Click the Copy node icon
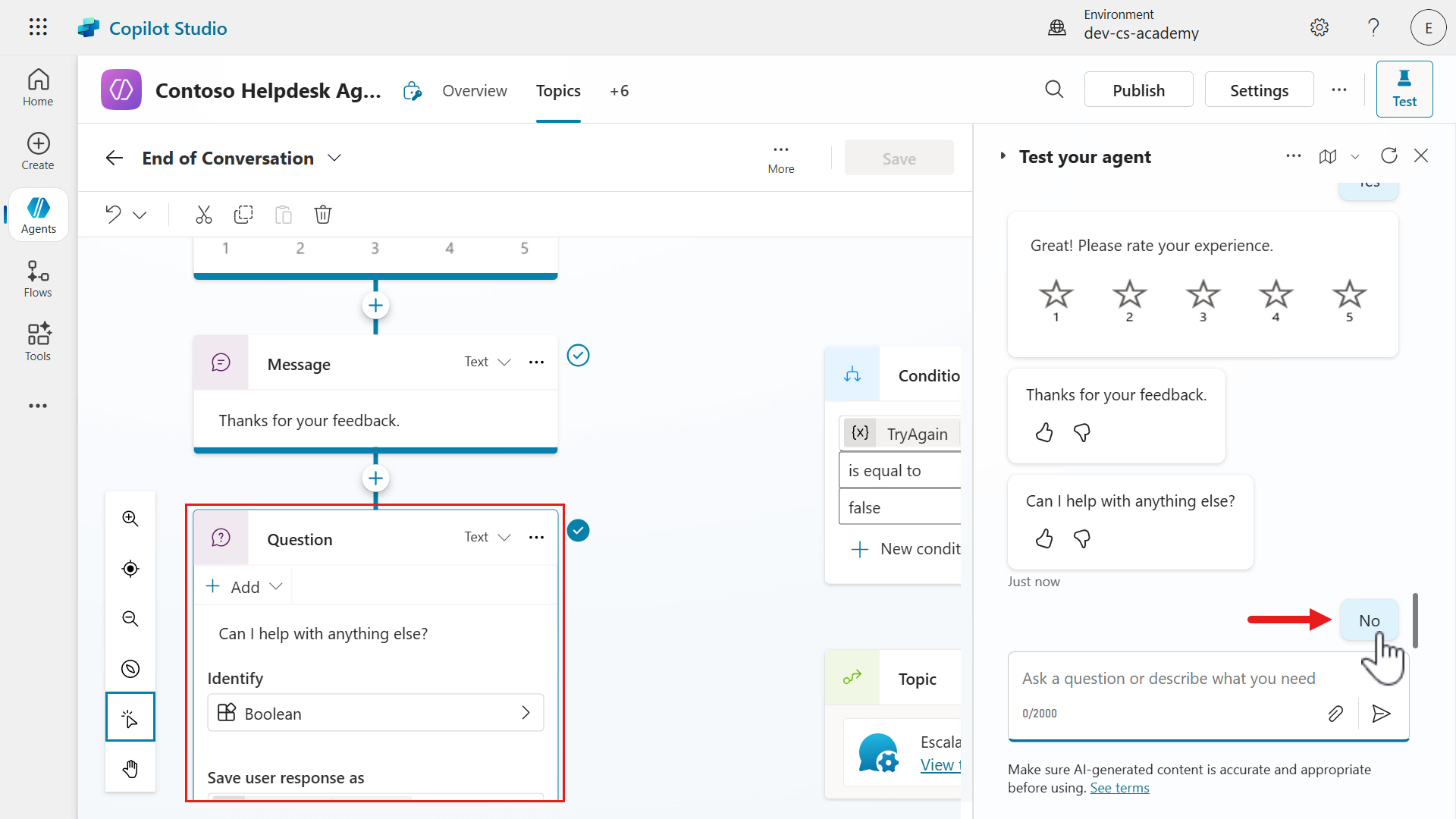 pos(243,215)
